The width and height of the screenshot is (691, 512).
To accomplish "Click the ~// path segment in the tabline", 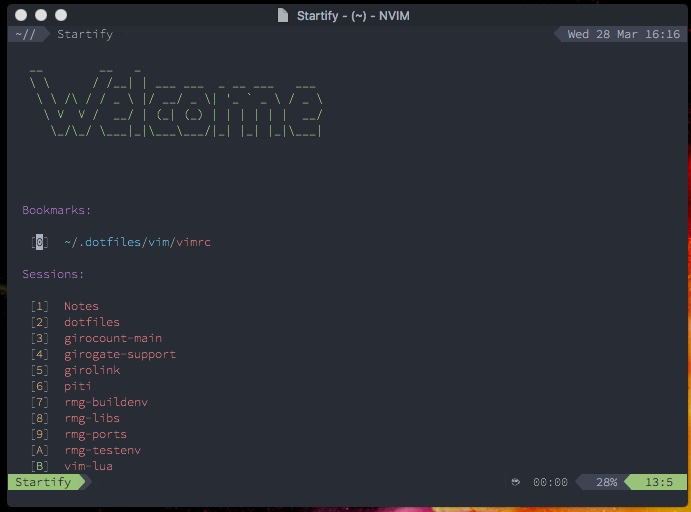I will 25,34.
